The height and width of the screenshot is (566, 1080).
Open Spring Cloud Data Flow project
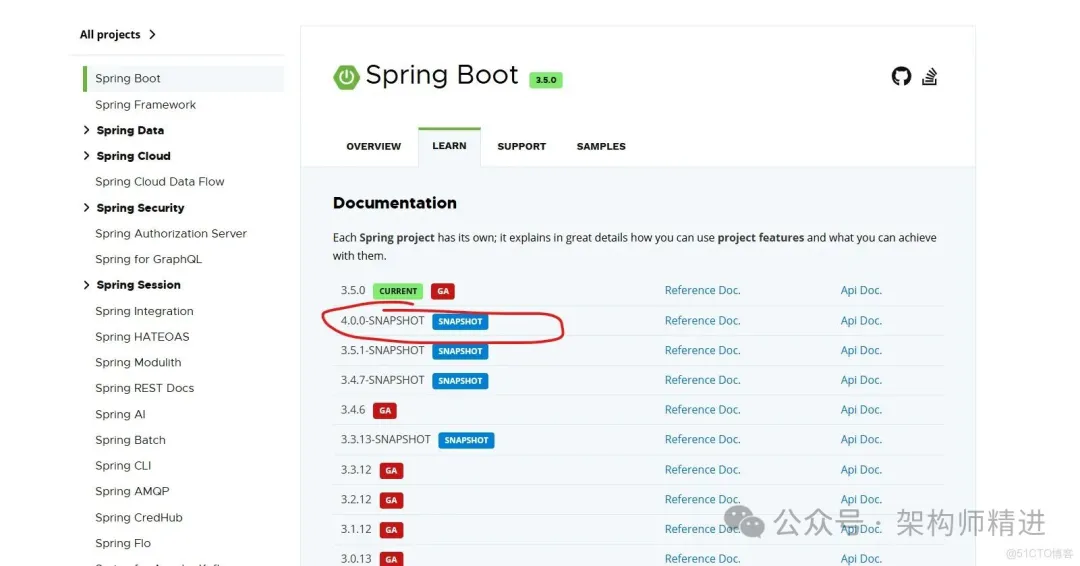[160, 182]
